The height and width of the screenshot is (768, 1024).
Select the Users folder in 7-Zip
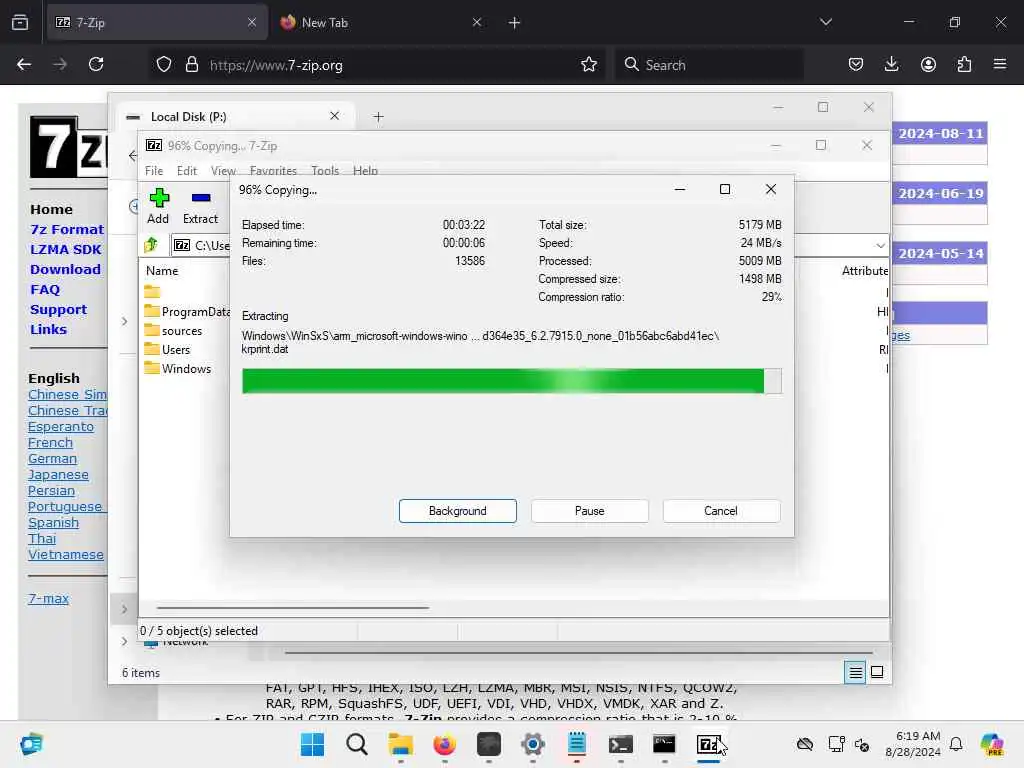(x=167, y=349)
